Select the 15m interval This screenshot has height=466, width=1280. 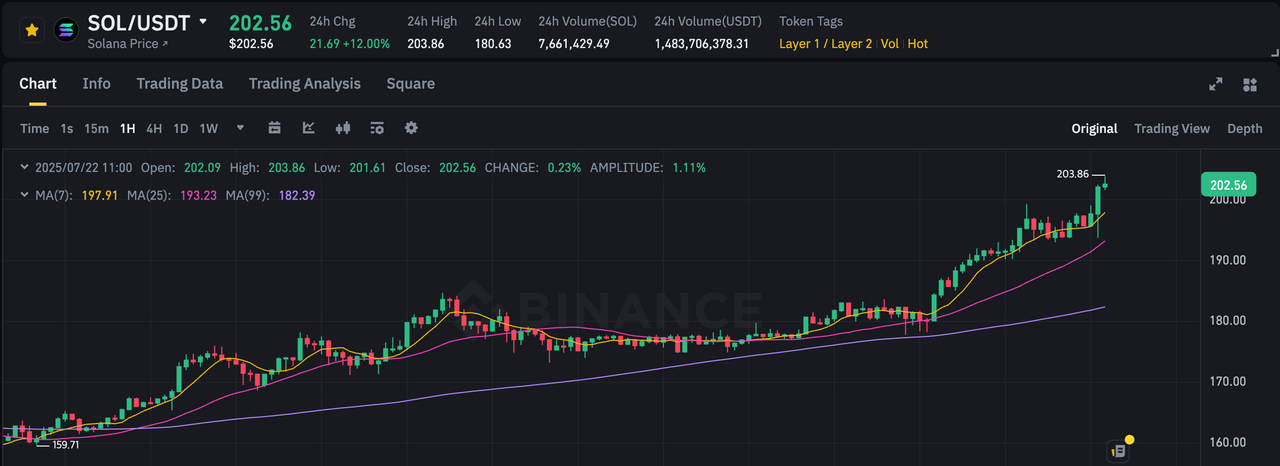tap(96, 128)
